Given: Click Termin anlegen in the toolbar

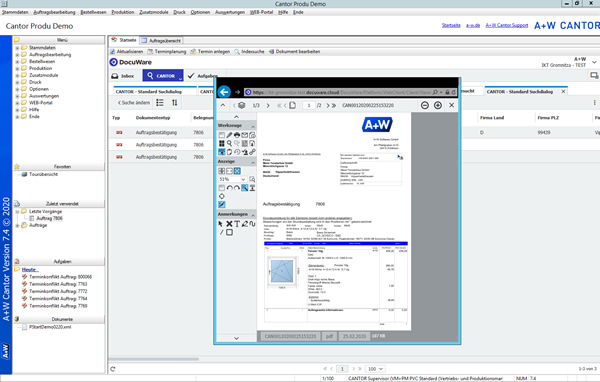Looking at the screenshot, I should point(210,52).
